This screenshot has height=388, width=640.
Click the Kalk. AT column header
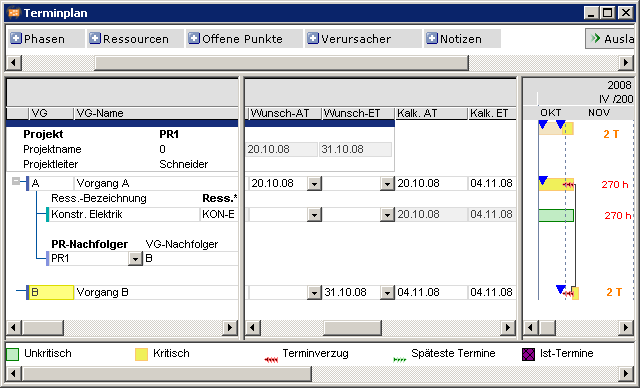431,113
